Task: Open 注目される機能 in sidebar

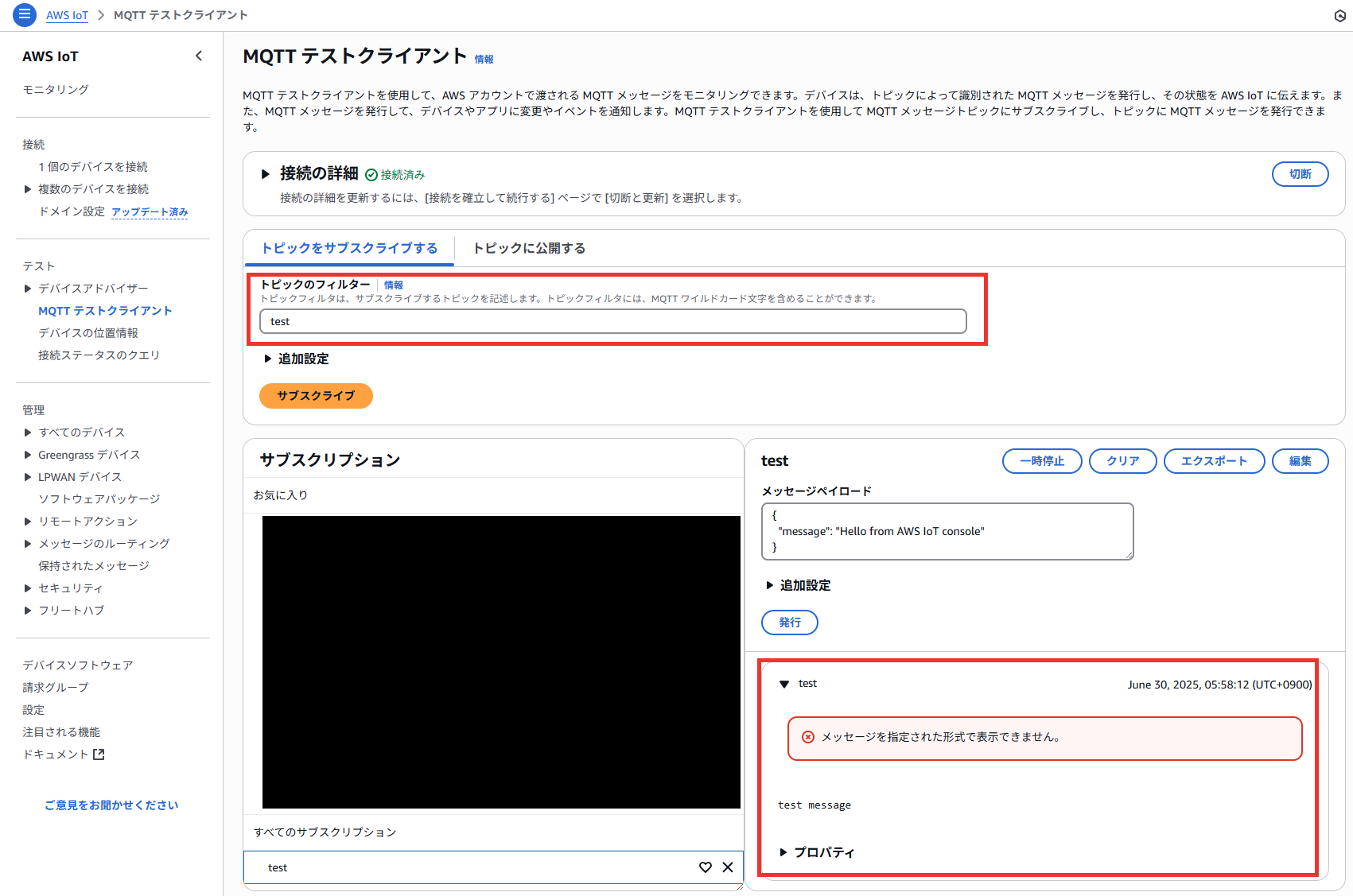Action: (61, 732)
